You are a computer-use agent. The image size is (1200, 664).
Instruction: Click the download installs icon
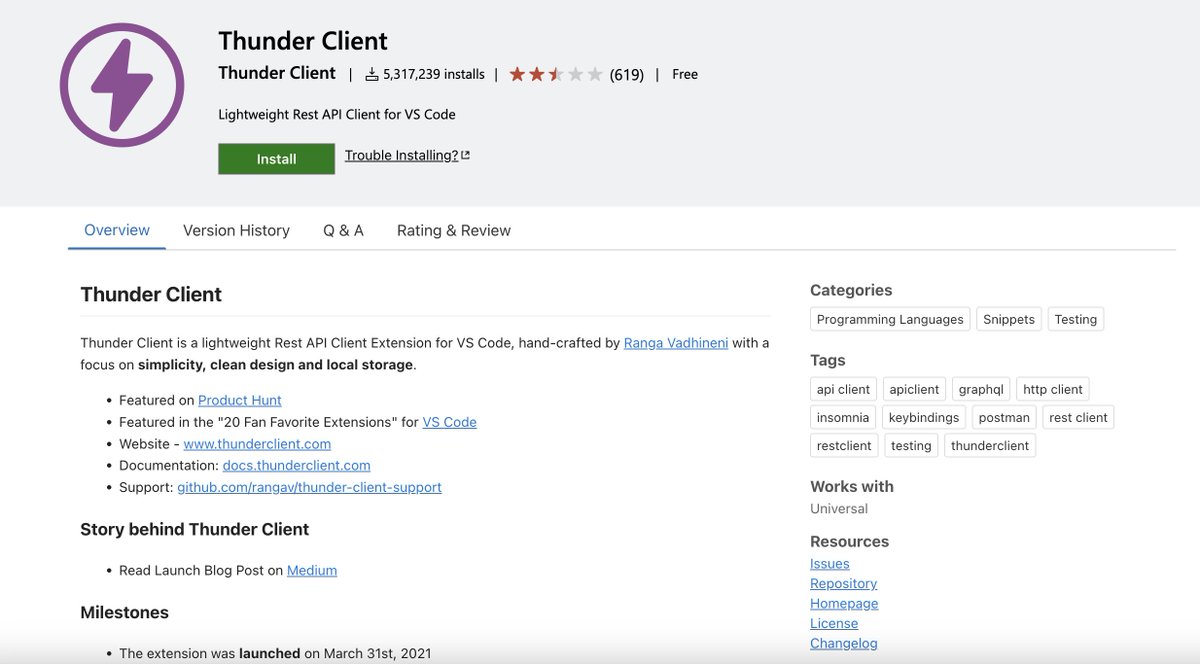(x=372, y=74)
